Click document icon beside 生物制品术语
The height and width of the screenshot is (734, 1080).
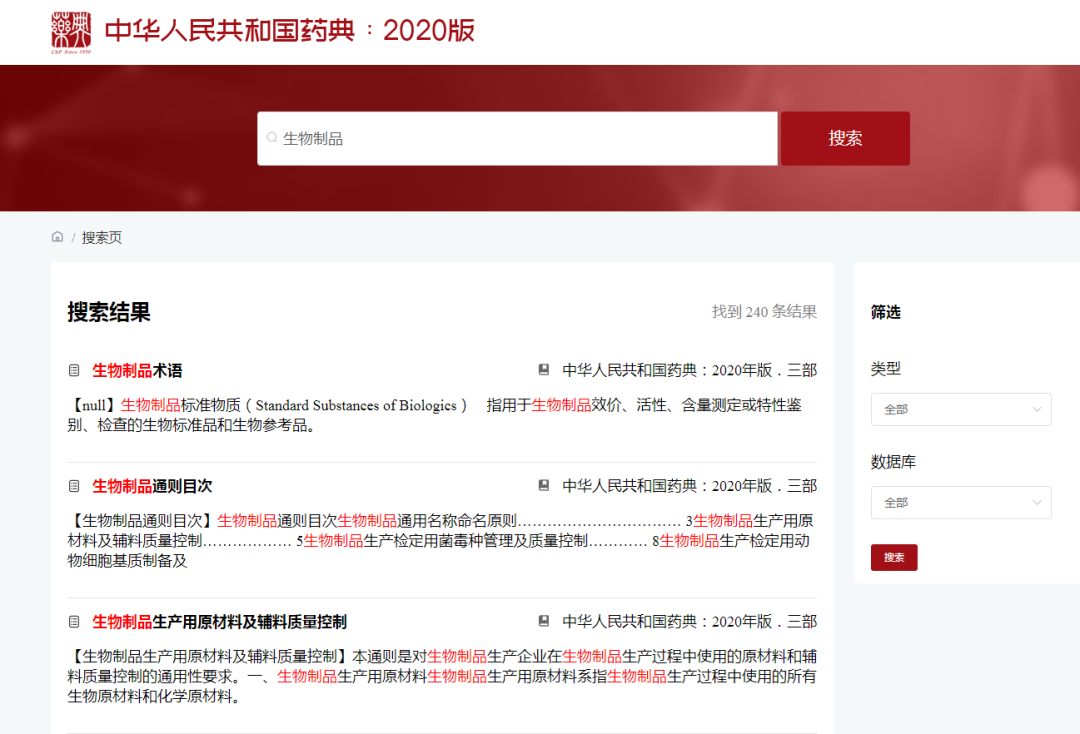pos(74,370)
